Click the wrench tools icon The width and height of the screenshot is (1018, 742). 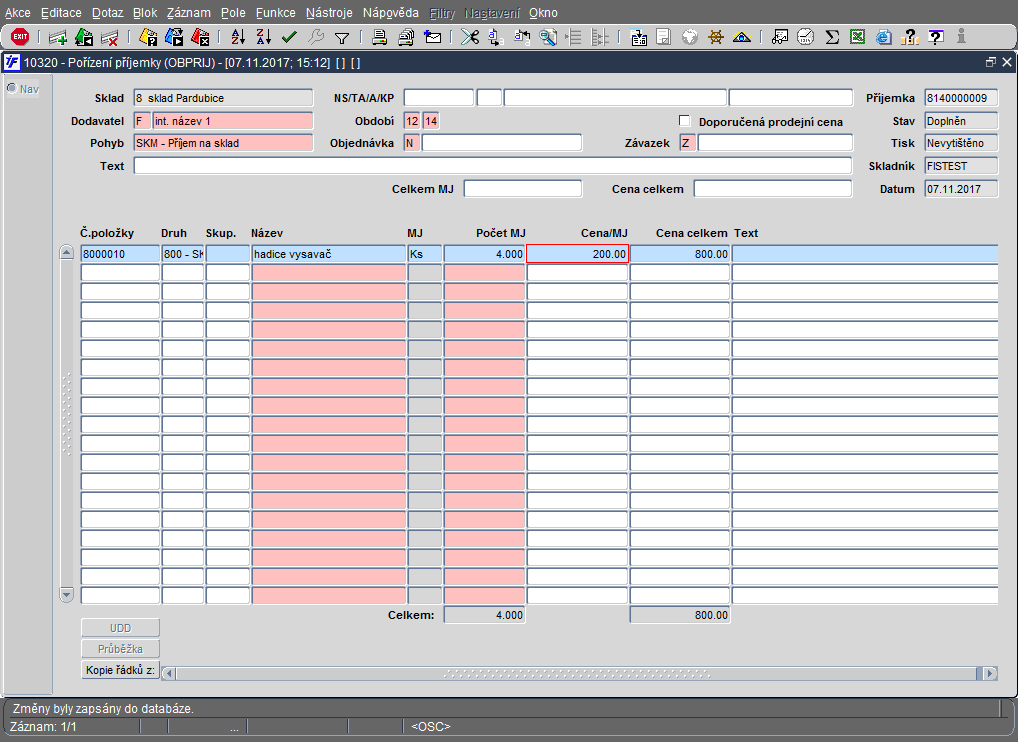point(316,38)
